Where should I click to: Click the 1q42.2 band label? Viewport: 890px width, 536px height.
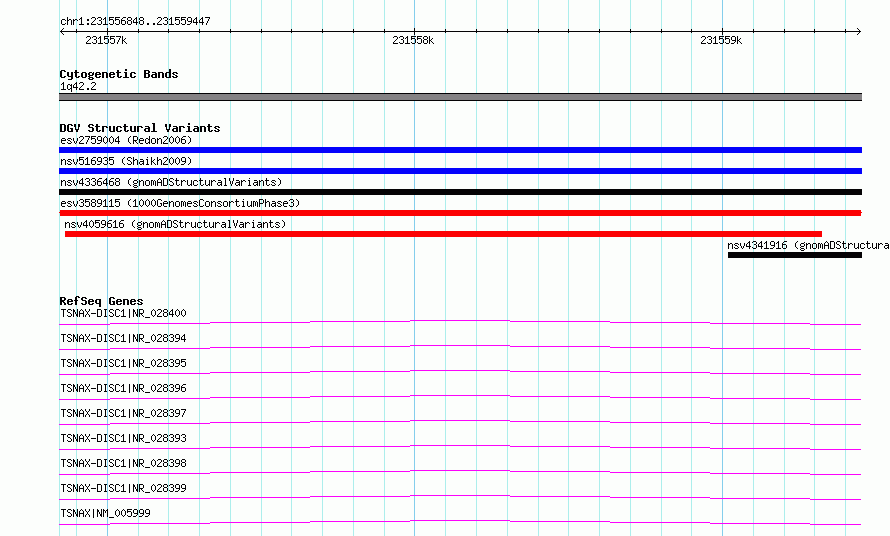pyautogui.click(x=78, y=86)
